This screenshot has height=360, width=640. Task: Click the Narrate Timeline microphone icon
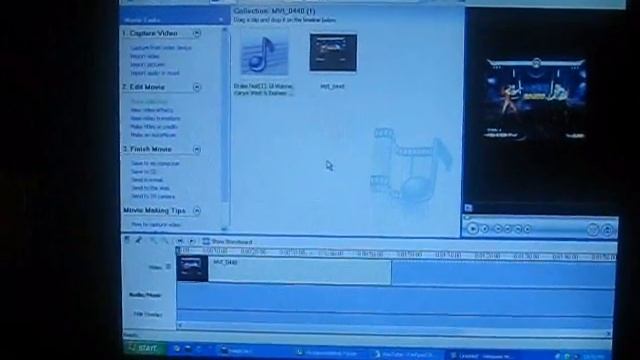click(x=139, y=240)
